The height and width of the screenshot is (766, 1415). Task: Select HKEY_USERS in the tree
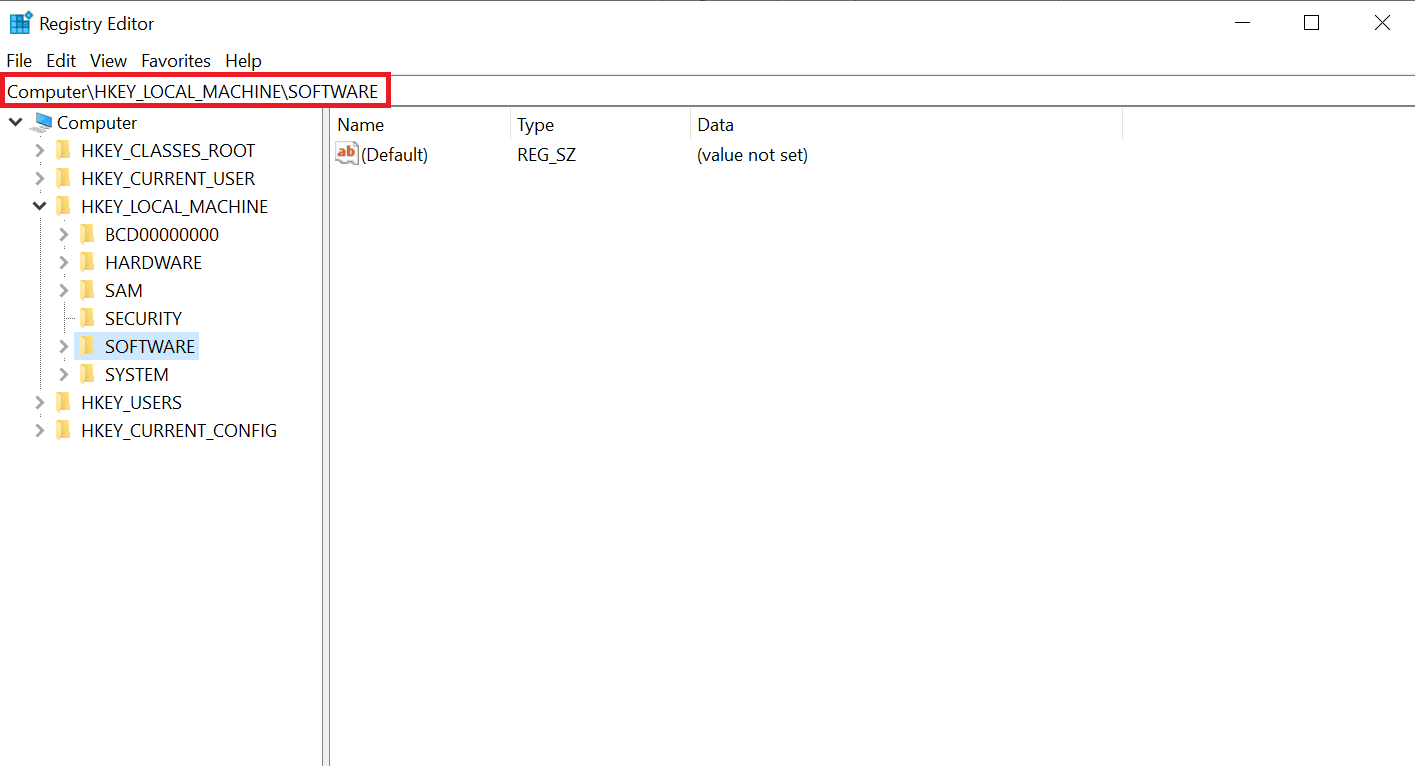(132, 403)
